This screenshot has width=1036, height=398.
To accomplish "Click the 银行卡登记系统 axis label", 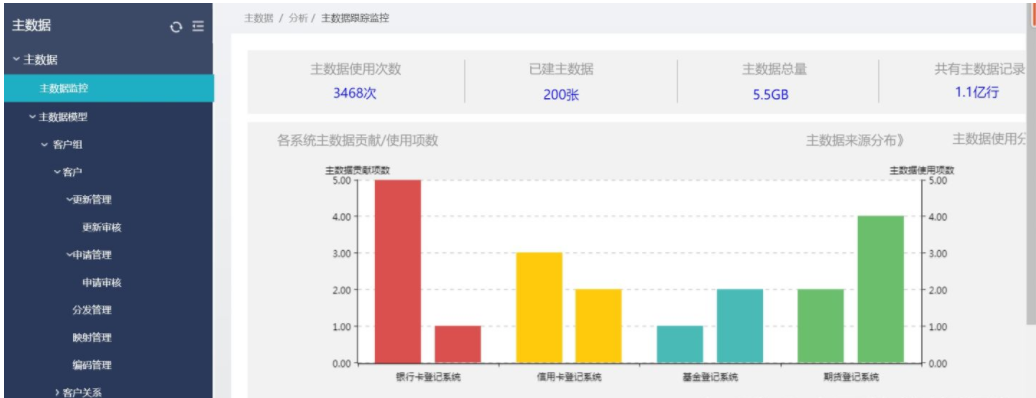I will [428, 378].
